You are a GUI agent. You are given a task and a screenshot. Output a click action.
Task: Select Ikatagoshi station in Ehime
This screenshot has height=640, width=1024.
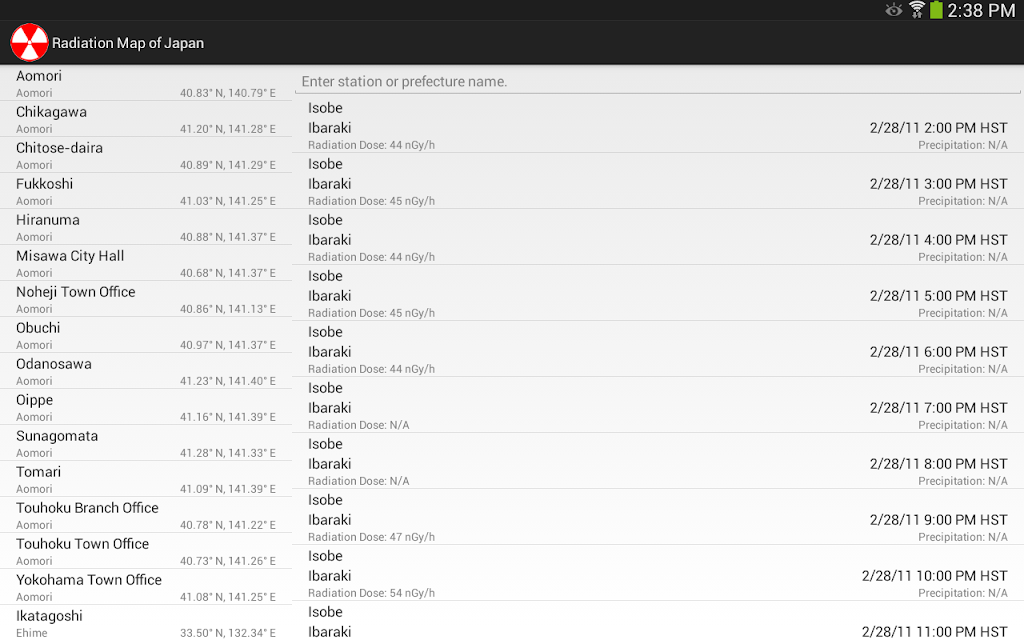tap(146, 622)
